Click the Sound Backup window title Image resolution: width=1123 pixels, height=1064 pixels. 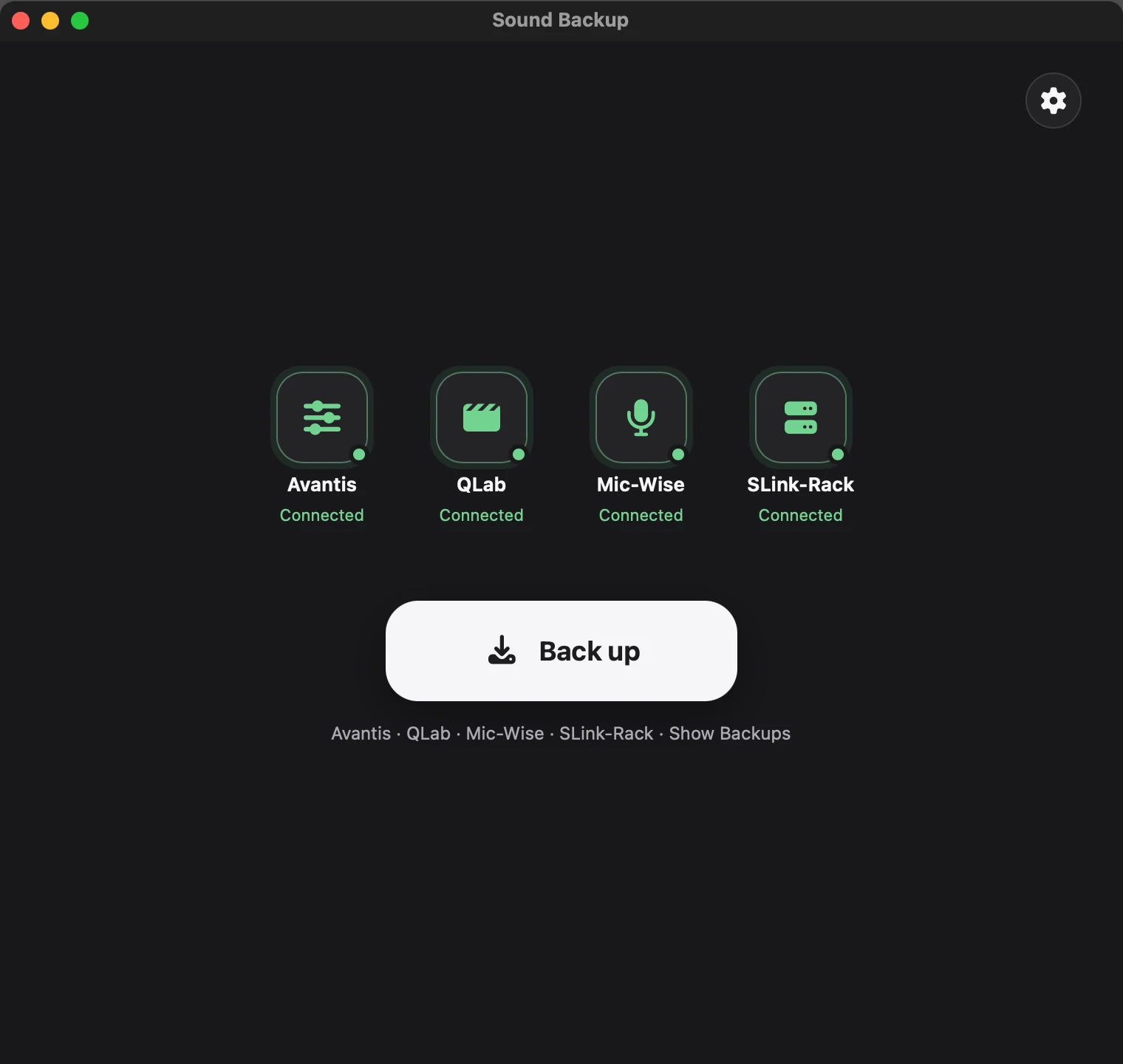561,20
